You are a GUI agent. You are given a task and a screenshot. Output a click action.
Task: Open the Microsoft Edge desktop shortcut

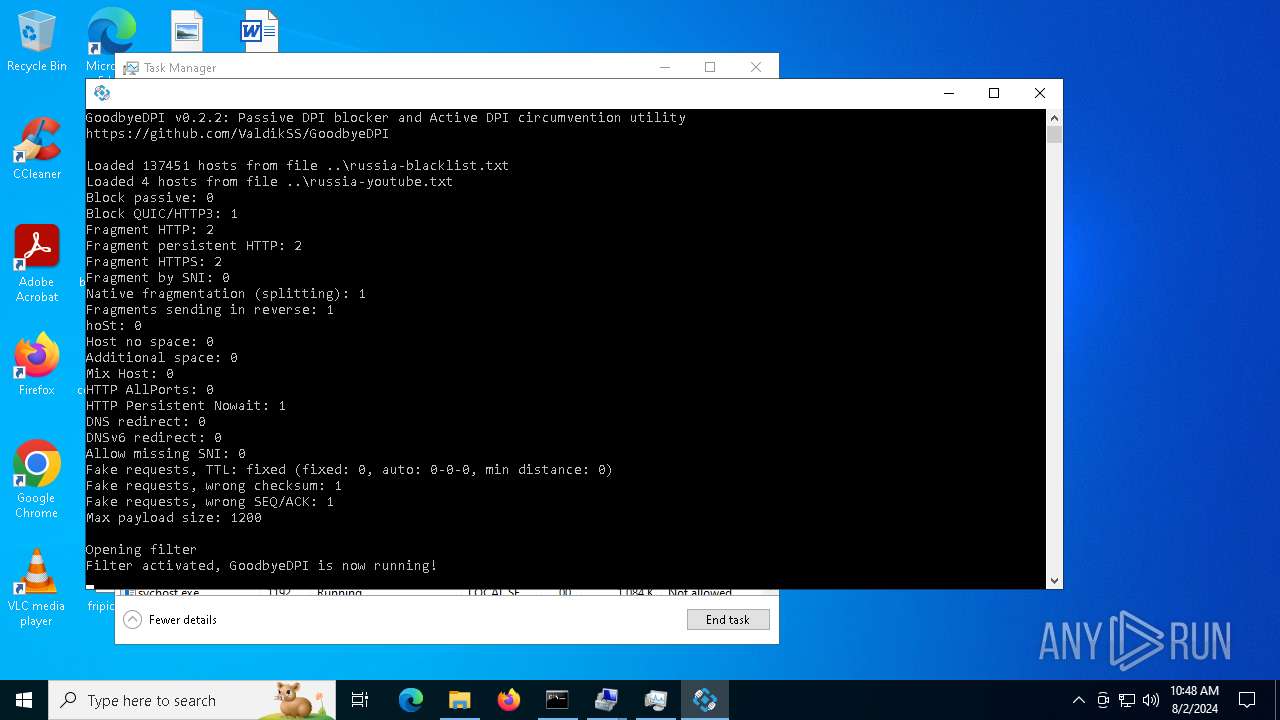pyautogui.click(x=111, y=32)
